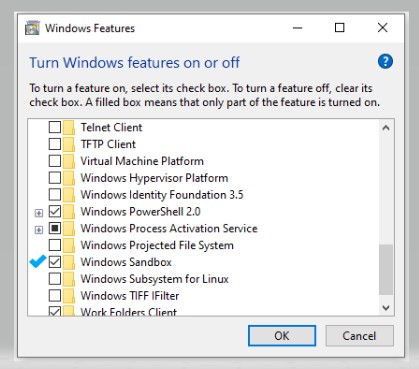Select the Telnet Client label
Screen dimensions: 419x369
point(111,127)
